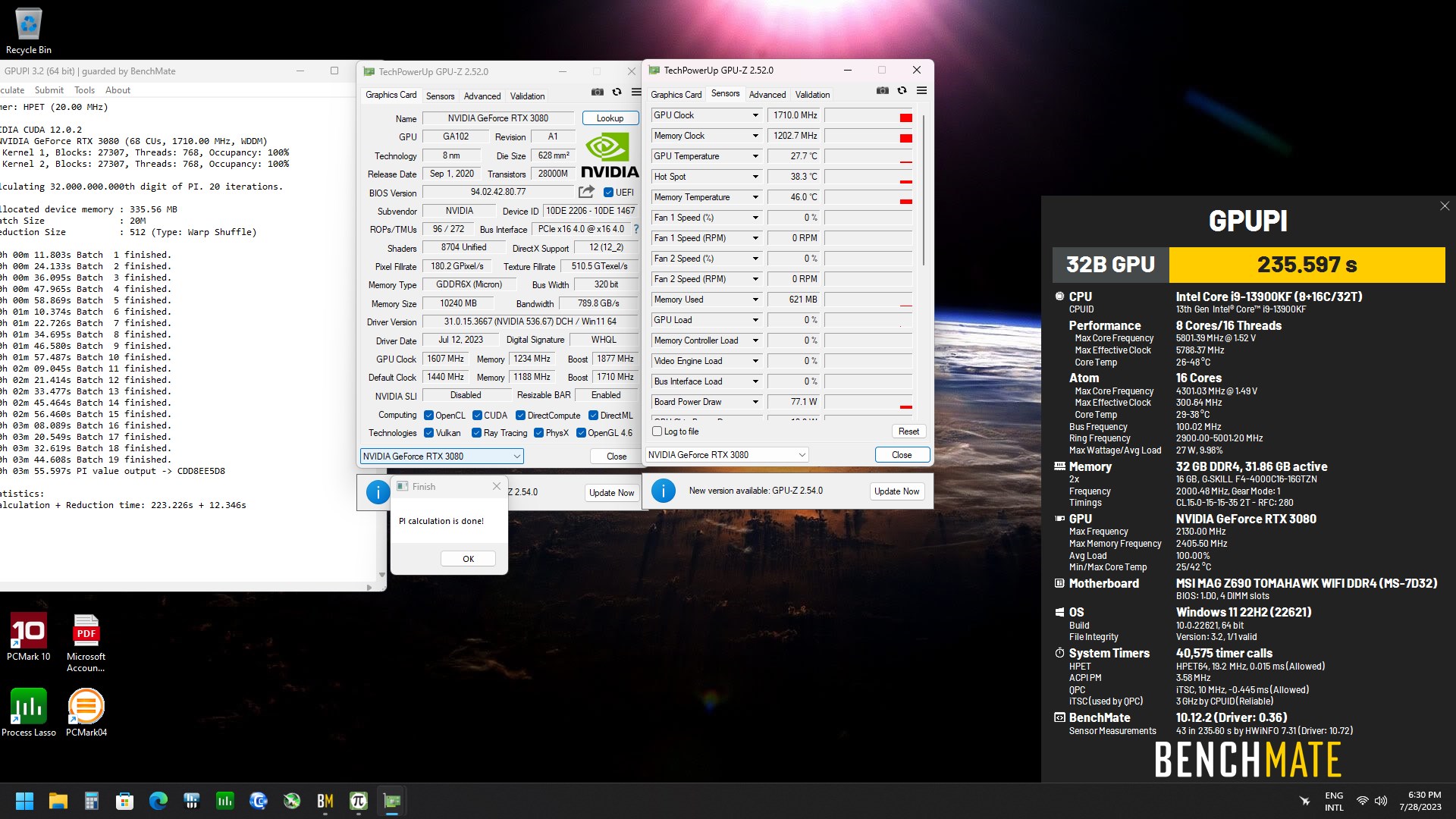Toggle OpenGL 4.6 checkbox
The image size is (1456, 819).
[x=581, y=433]
